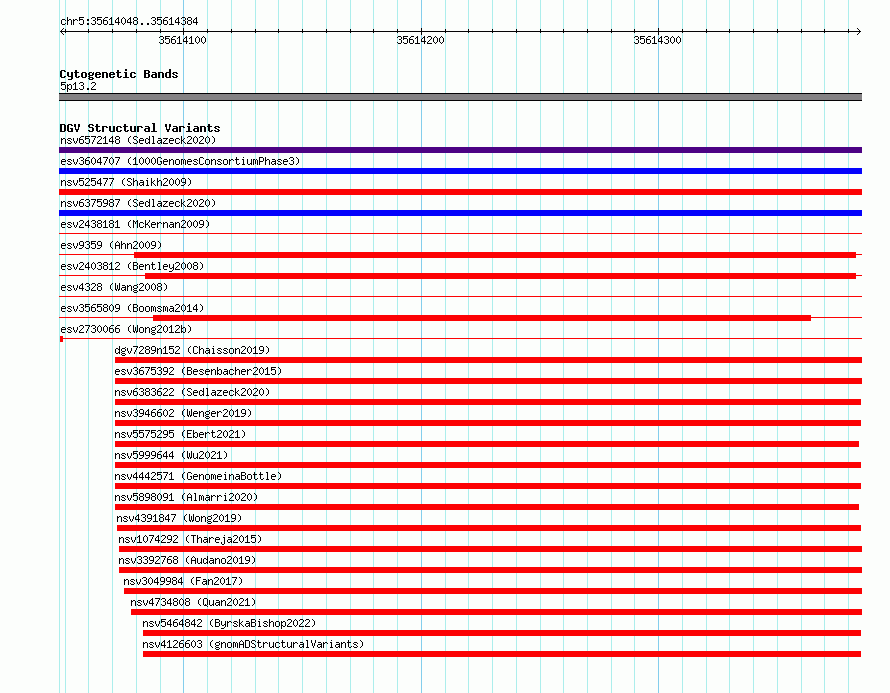This screenshot has height=693, width=890.
Task: Click the red bar for nsv5999644
Action: (488, 465)
